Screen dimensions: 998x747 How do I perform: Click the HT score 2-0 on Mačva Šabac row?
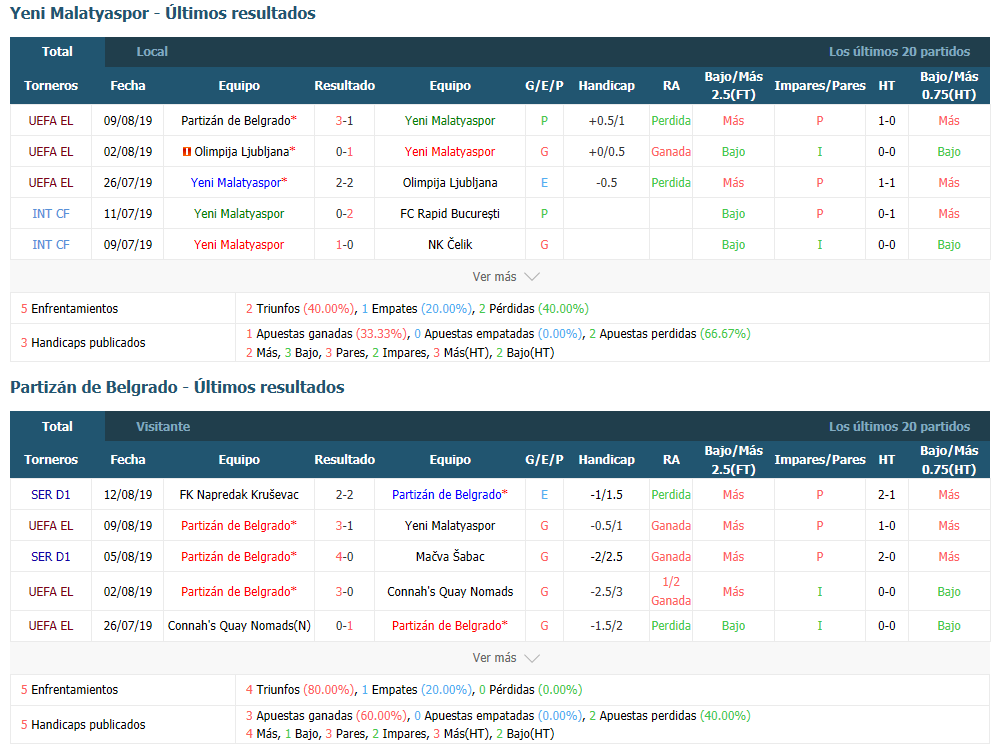(x=887, y=557)
